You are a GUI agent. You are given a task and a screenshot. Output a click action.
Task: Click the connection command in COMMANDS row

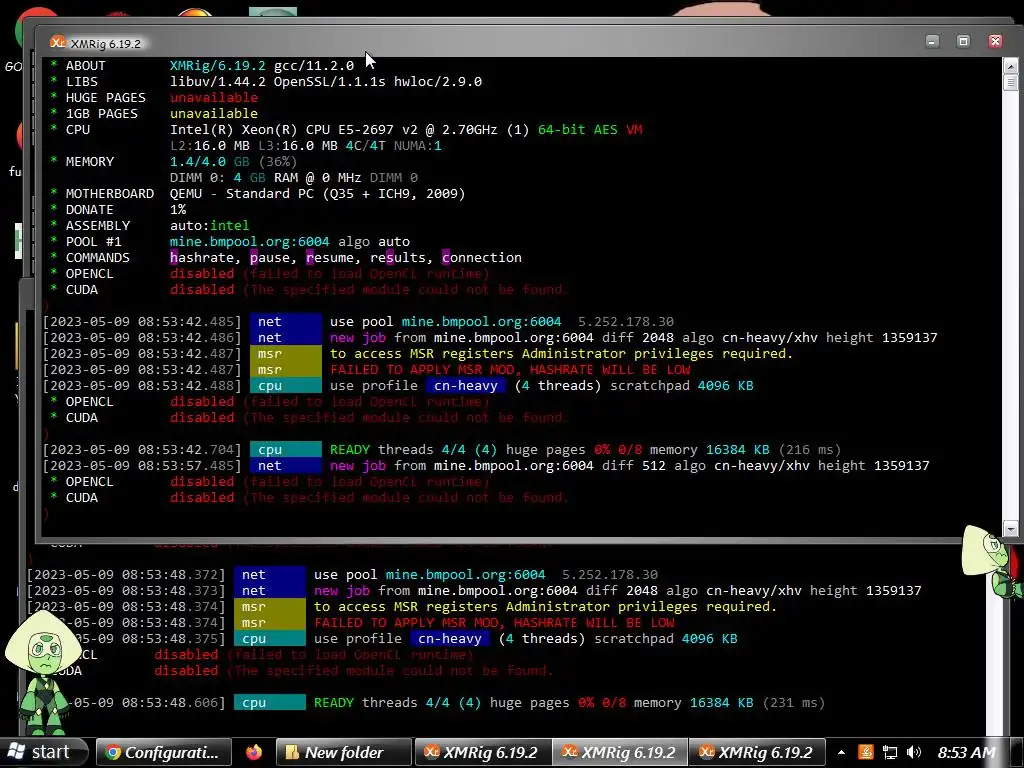tap(482, 257)
